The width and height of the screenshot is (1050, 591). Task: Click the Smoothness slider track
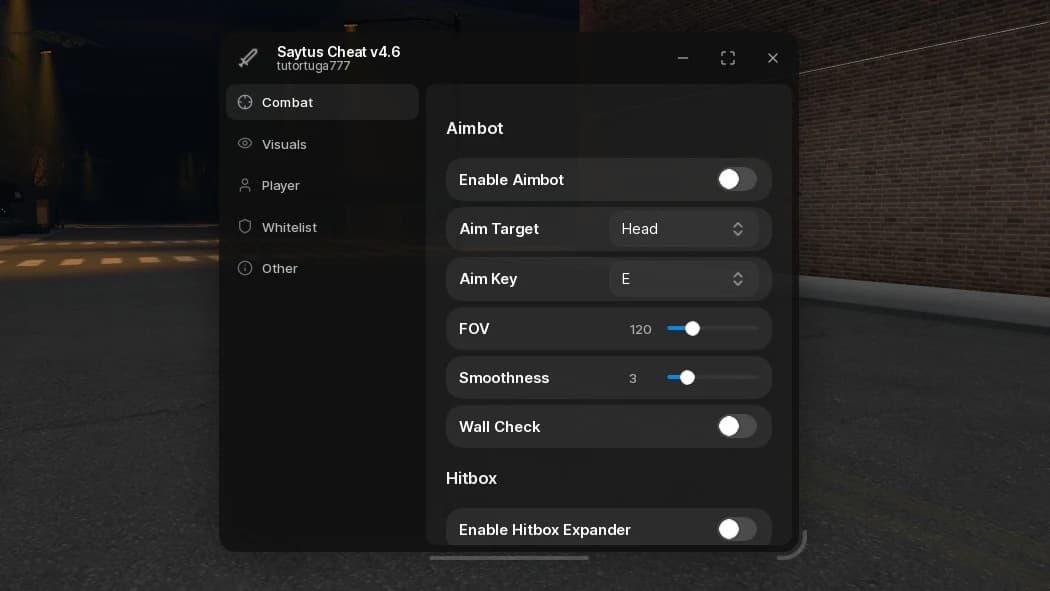(712, 377)
